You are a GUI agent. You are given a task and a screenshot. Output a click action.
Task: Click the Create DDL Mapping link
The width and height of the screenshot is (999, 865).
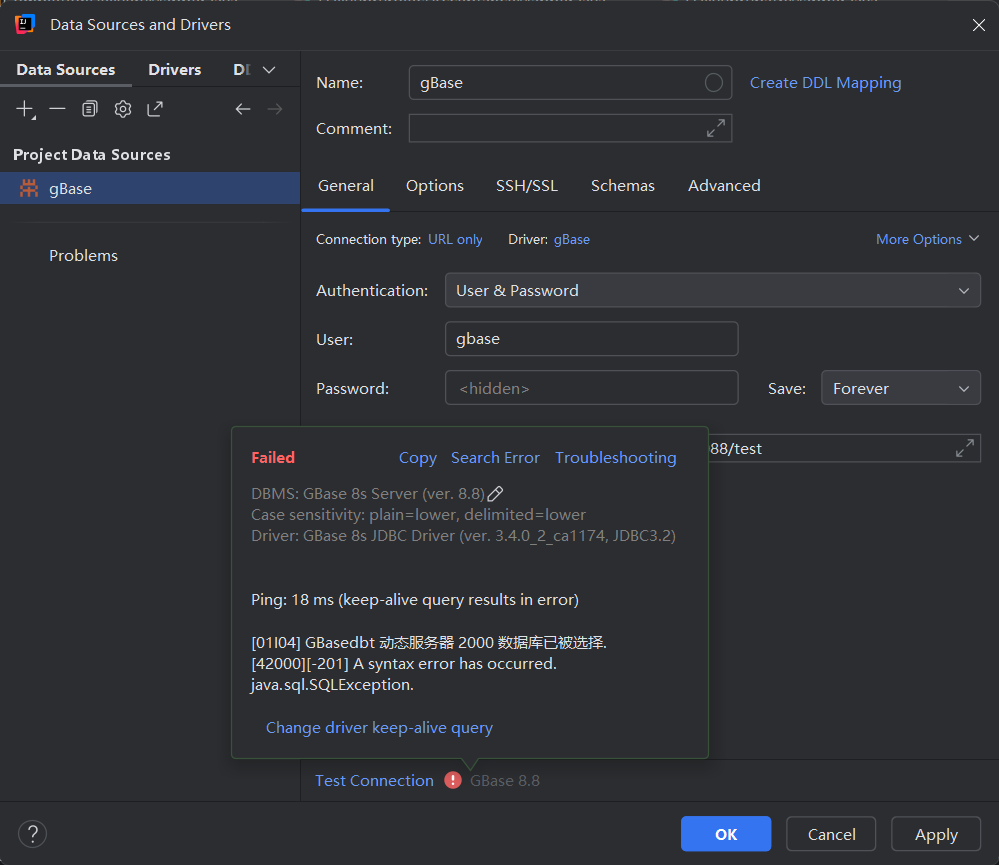click(825, 83)
